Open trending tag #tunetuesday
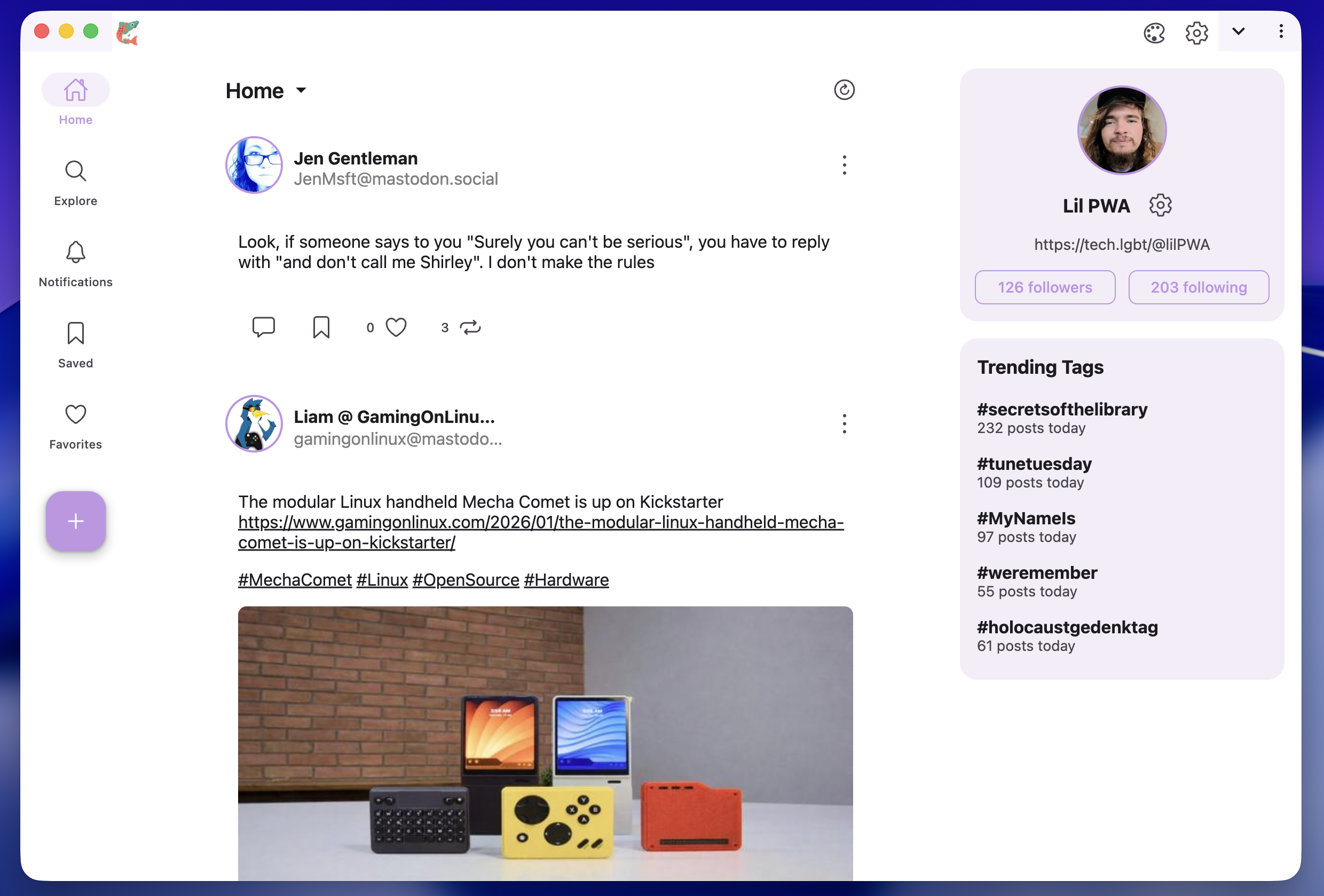Image resolution: width=1324 pixels, height=896 pixels. click(x=1034, y=464)
